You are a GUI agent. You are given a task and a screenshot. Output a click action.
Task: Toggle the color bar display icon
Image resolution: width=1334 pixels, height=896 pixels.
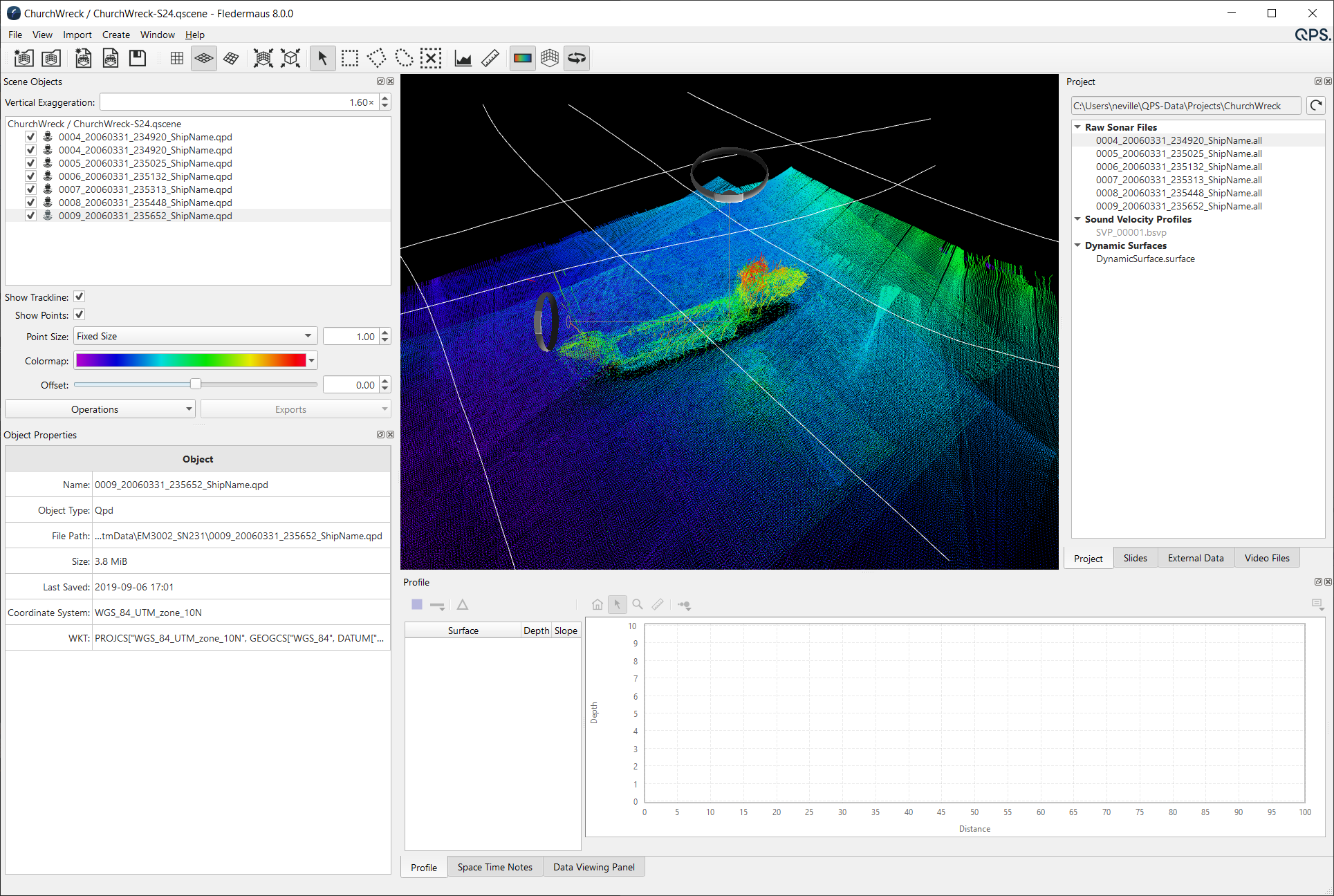tap(522, 59)
